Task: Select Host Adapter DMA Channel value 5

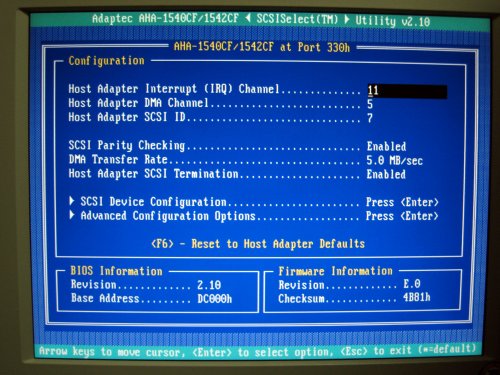Action: pos(370,104)
